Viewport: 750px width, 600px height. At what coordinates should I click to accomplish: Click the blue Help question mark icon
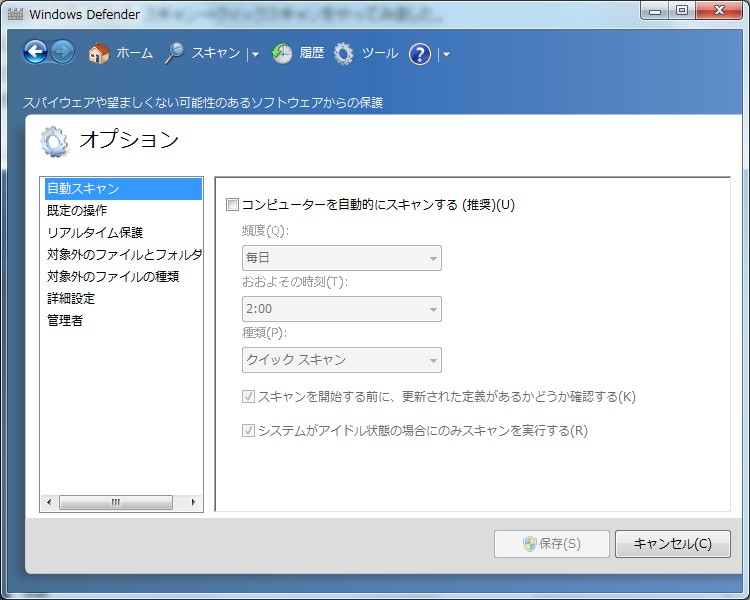pos(420,54)
